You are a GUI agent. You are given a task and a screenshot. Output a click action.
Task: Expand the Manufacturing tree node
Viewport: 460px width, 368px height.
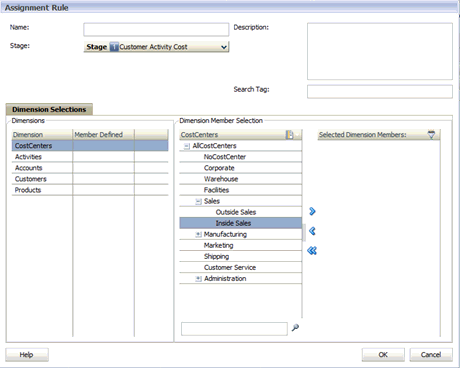pyautogui.click(x=198, y=234)
